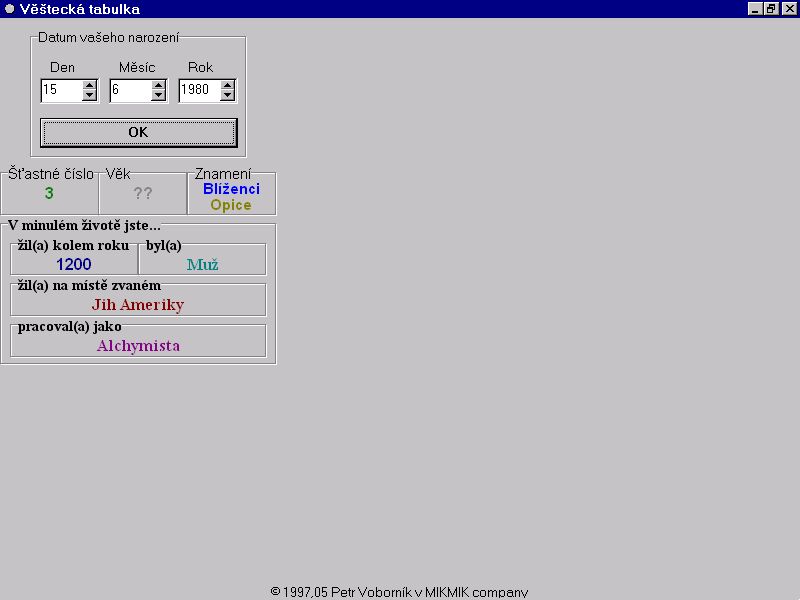Minimize the Věštecká tabulka window
This screenshot has height=600, width=800.
click(756, 9)
